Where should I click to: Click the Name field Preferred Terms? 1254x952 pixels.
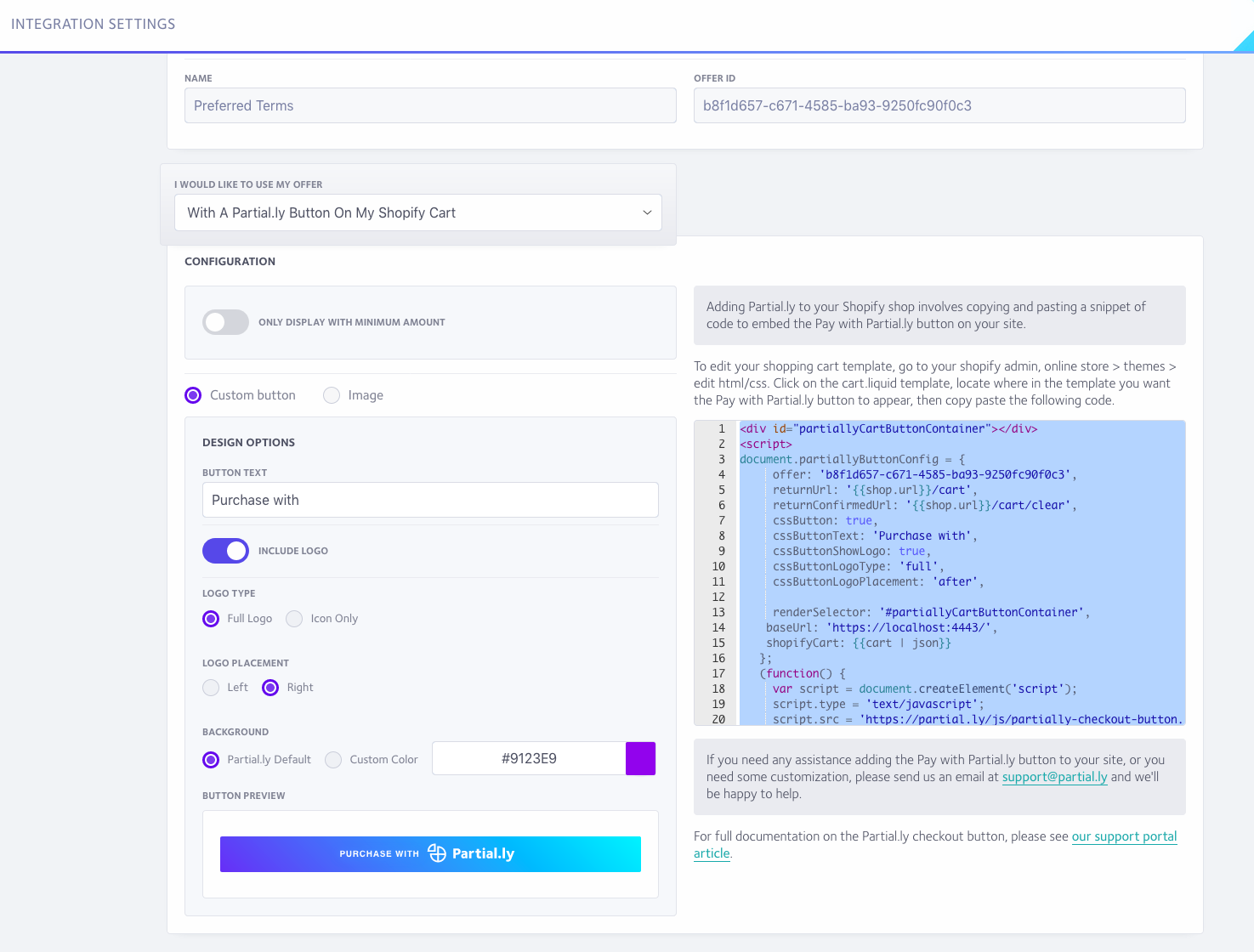tap(430, 105)
